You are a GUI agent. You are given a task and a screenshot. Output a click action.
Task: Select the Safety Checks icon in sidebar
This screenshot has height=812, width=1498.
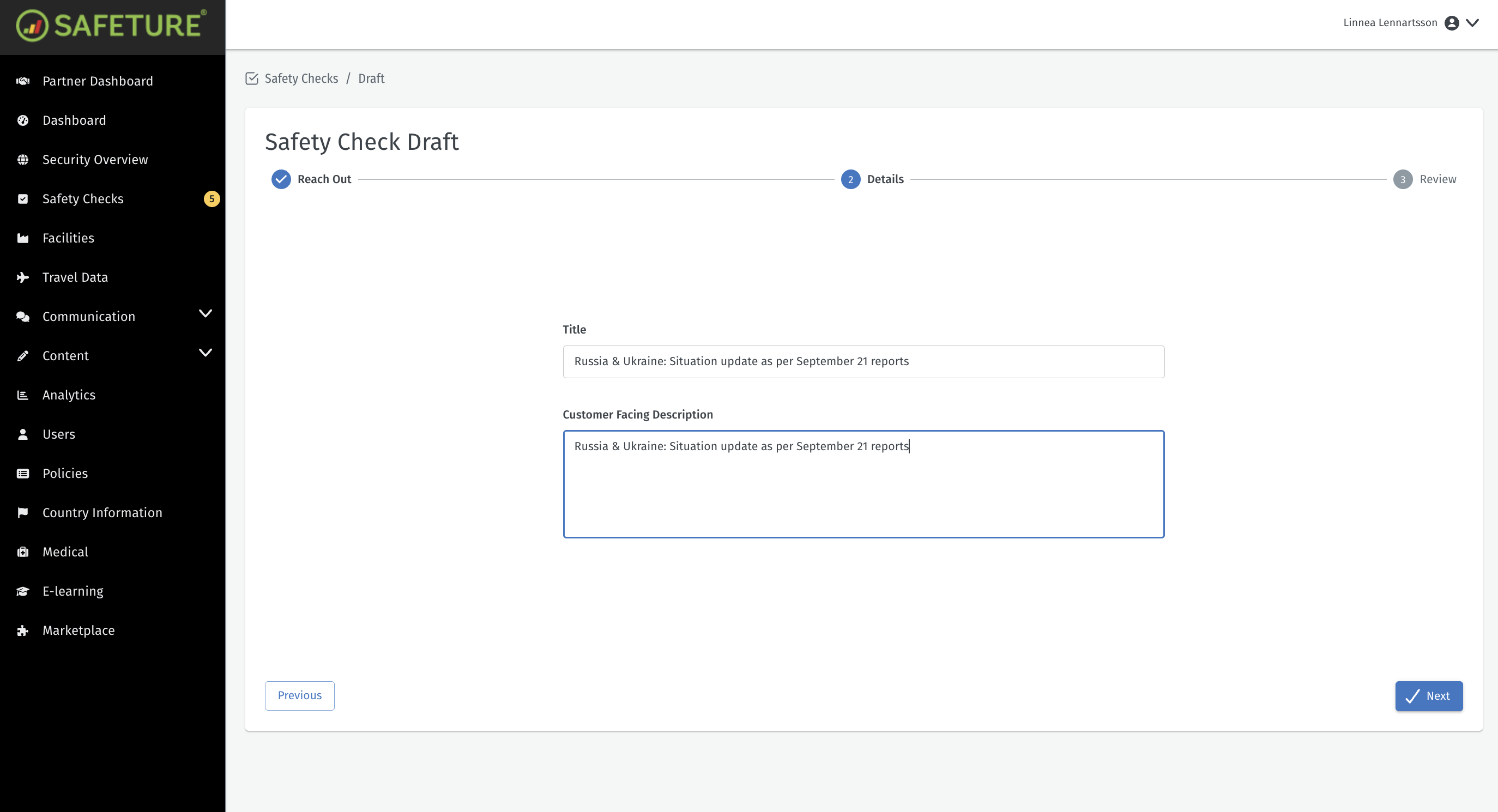[x=23, y=198]
